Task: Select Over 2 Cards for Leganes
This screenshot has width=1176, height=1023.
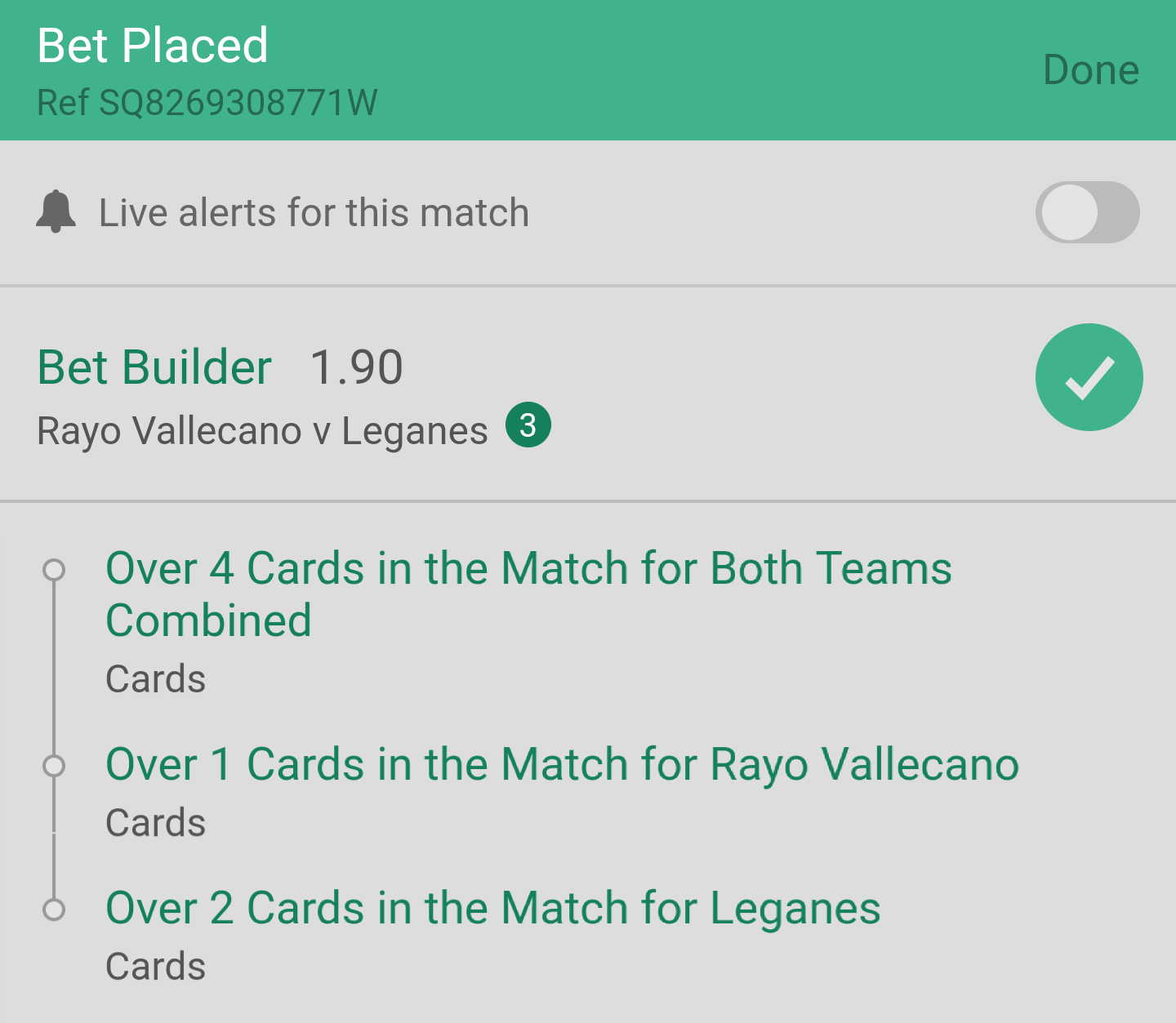Action: tap(493, 908)
